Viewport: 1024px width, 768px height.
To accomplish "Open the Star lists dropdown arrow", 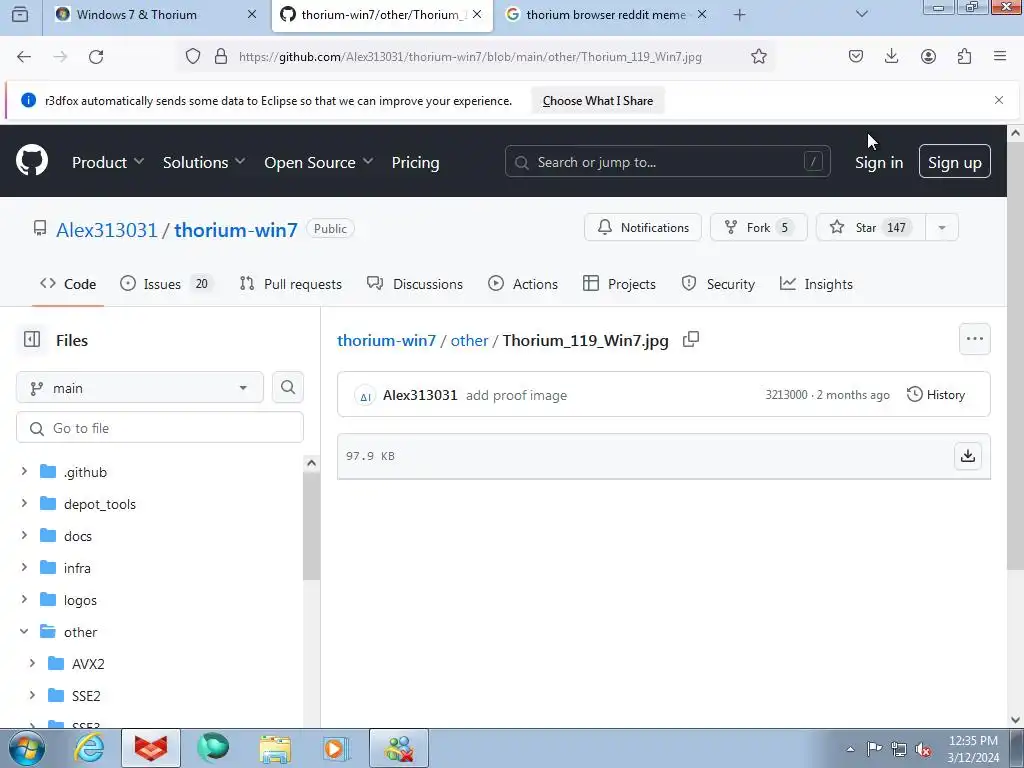I will click(x=942, y=227).
